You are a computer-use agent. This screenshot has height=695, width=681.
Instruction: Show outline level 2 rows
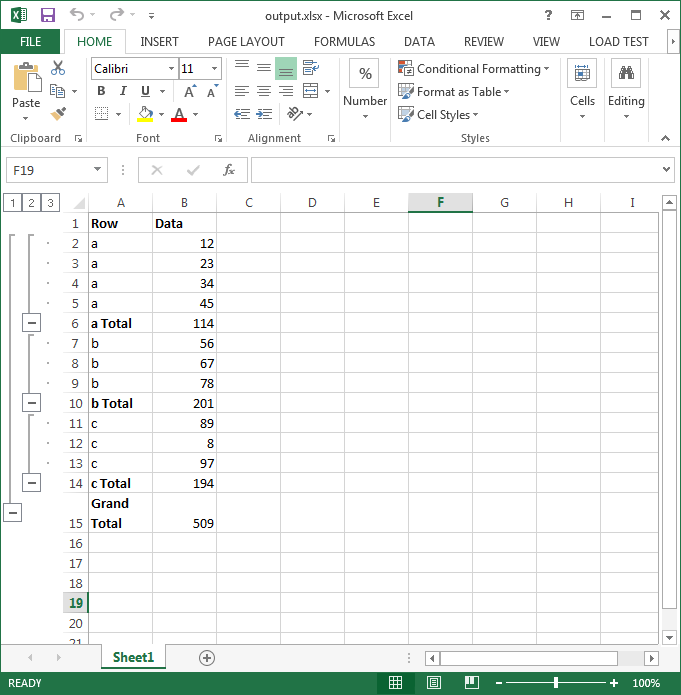31,203
